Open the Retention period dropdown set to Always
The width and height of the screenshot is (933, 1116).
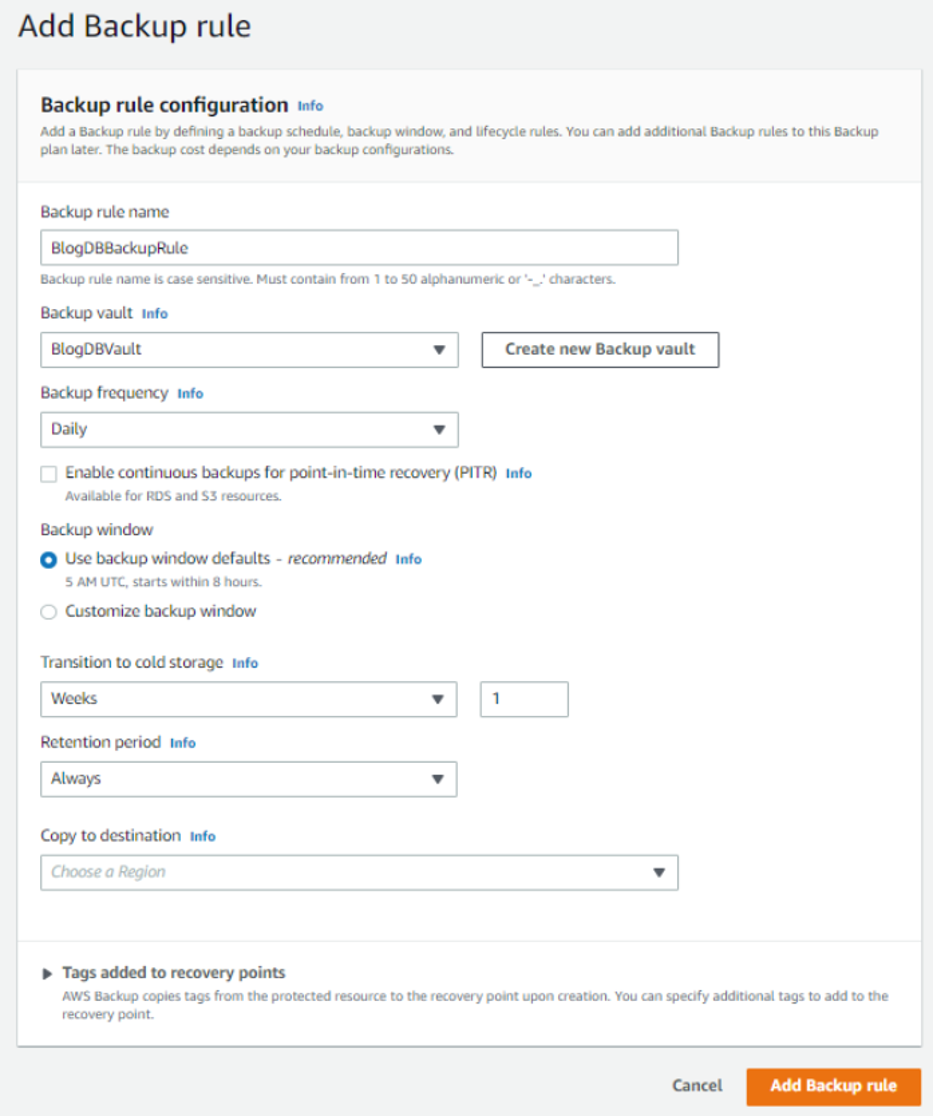pyautogui.click(x=249, y=779)
